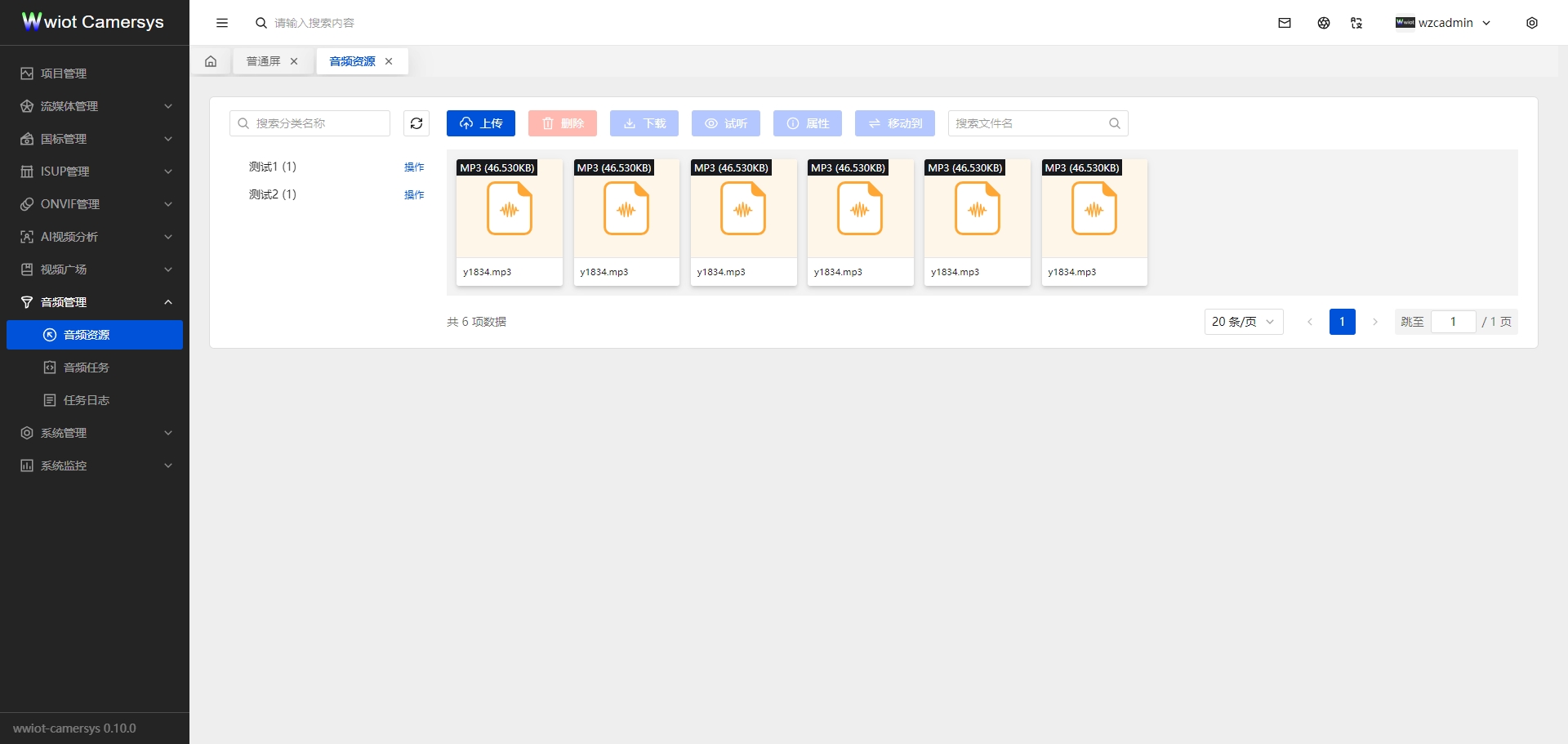The image size is (1568, 744).
Task: Click the theme palette icon in header
Action: click(x=1324, y=23)
